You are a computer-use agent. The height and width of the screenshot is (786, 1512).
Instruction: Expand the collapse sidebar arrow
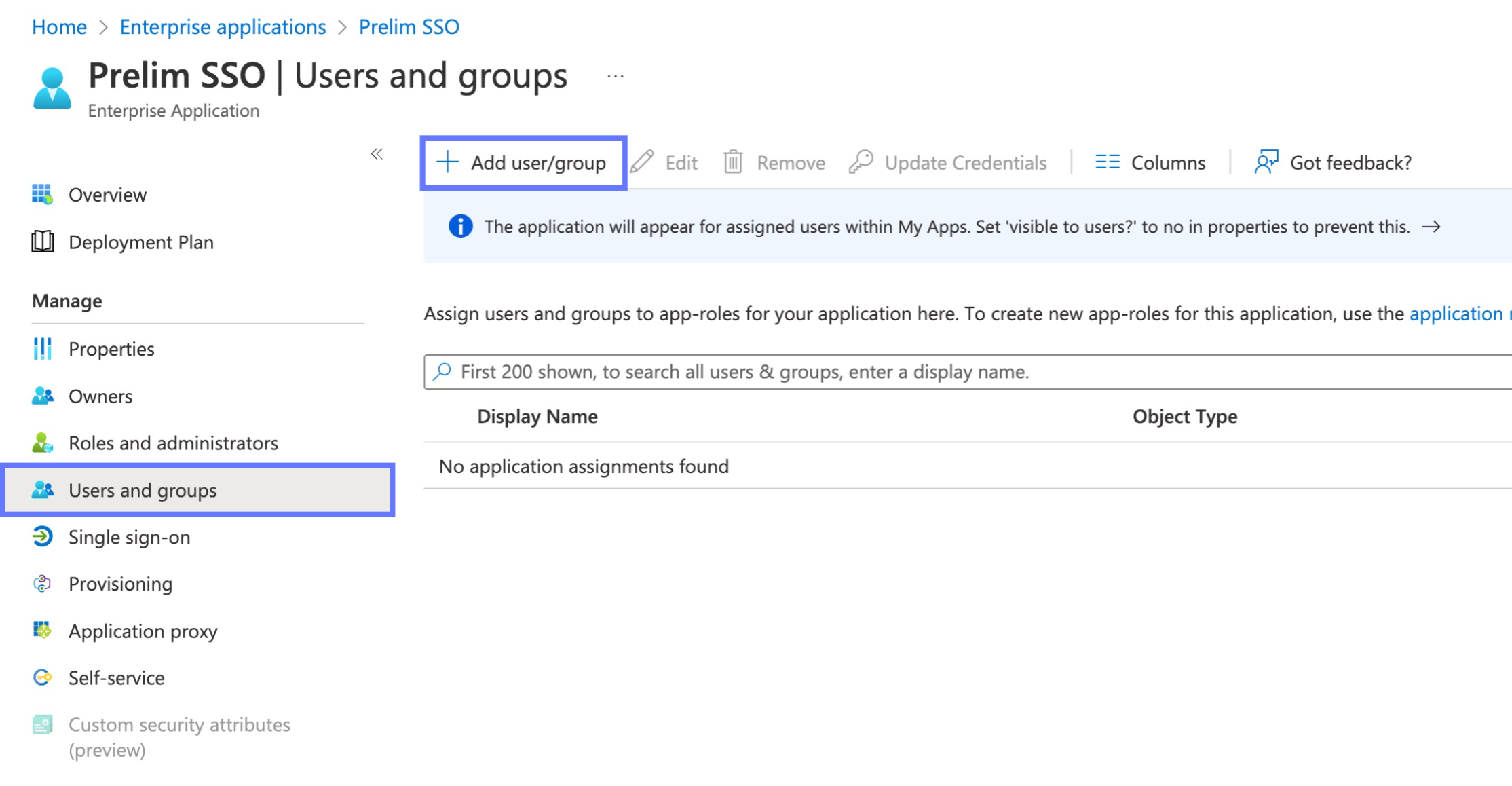(x=378, y=153)
